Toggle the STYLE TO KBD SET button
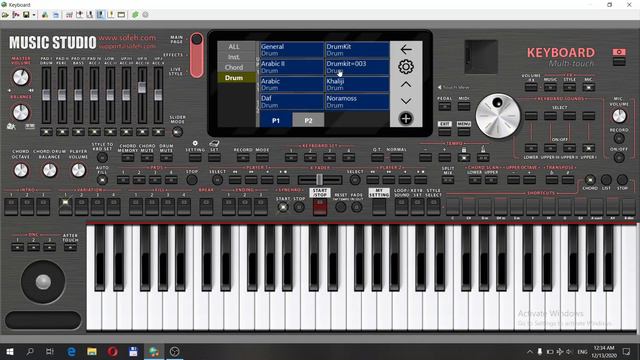 (x=102, y=157)
